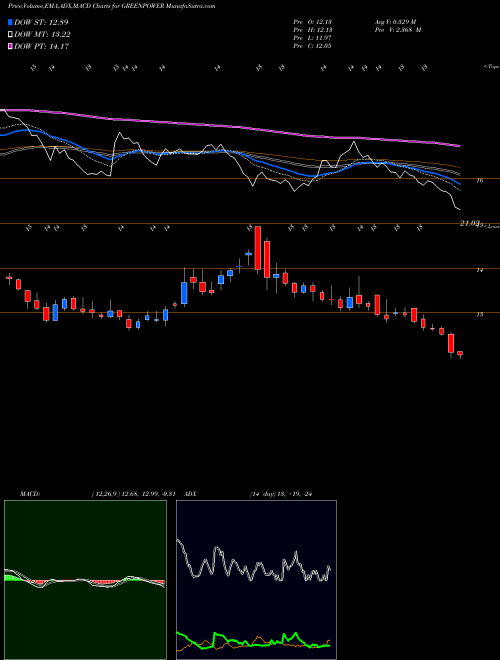Click the MACD panel heading
The image size is (500, 660).
point(30,494)
